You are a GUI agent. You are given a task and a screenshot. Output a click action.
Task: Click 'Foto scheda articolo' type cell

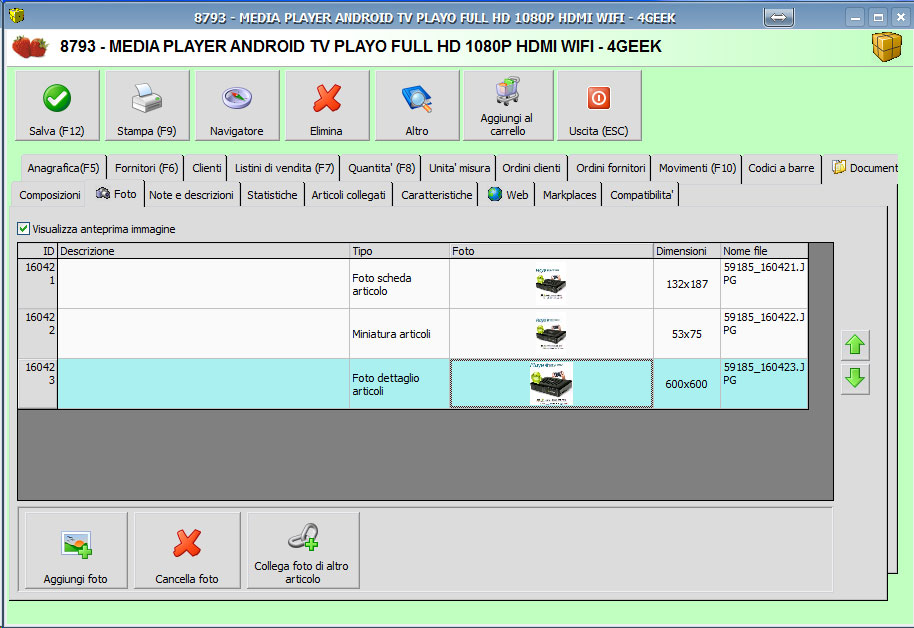tap(399, 284)
